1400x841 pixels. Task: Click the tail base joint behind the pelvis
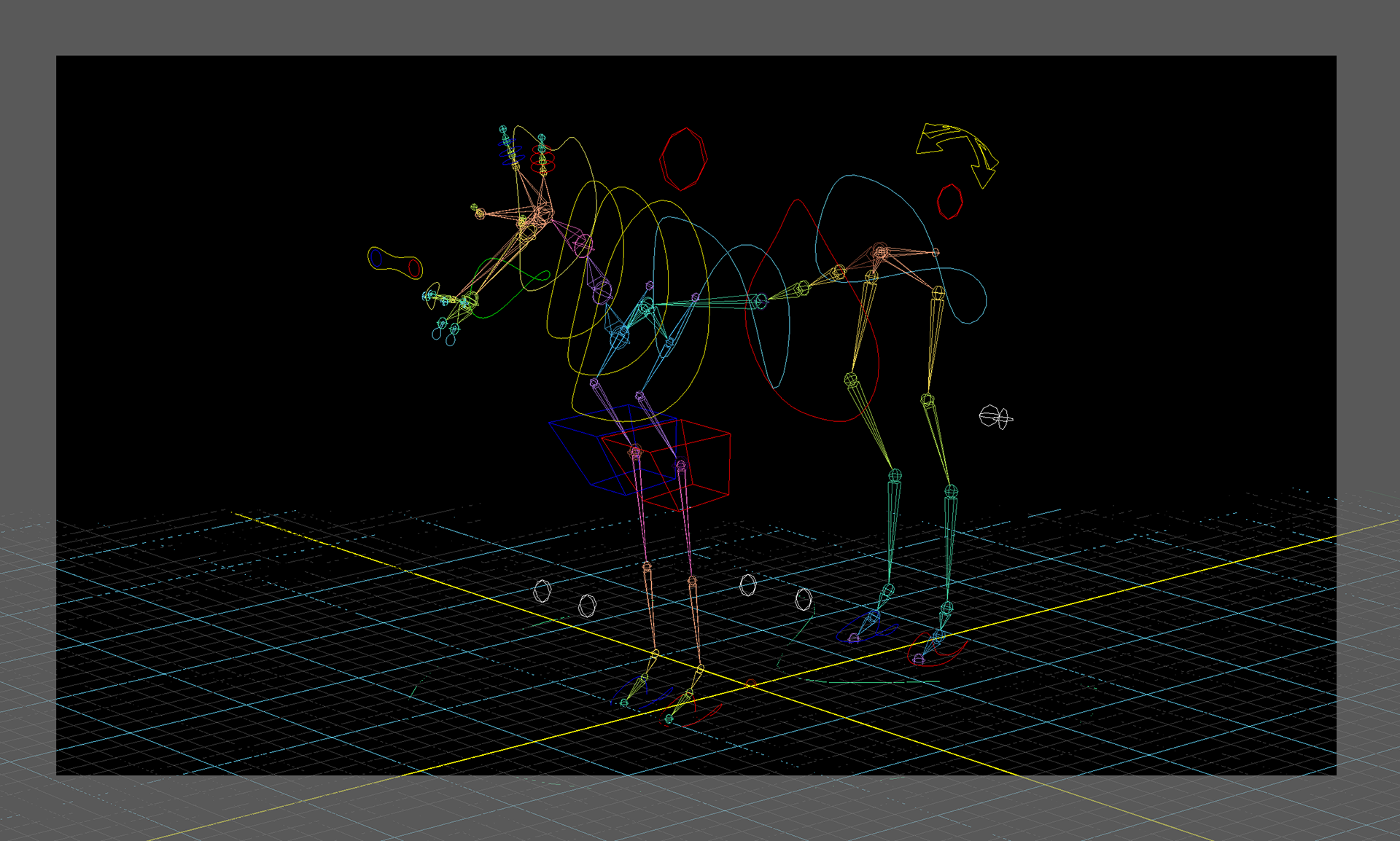[x=936, y=252]
